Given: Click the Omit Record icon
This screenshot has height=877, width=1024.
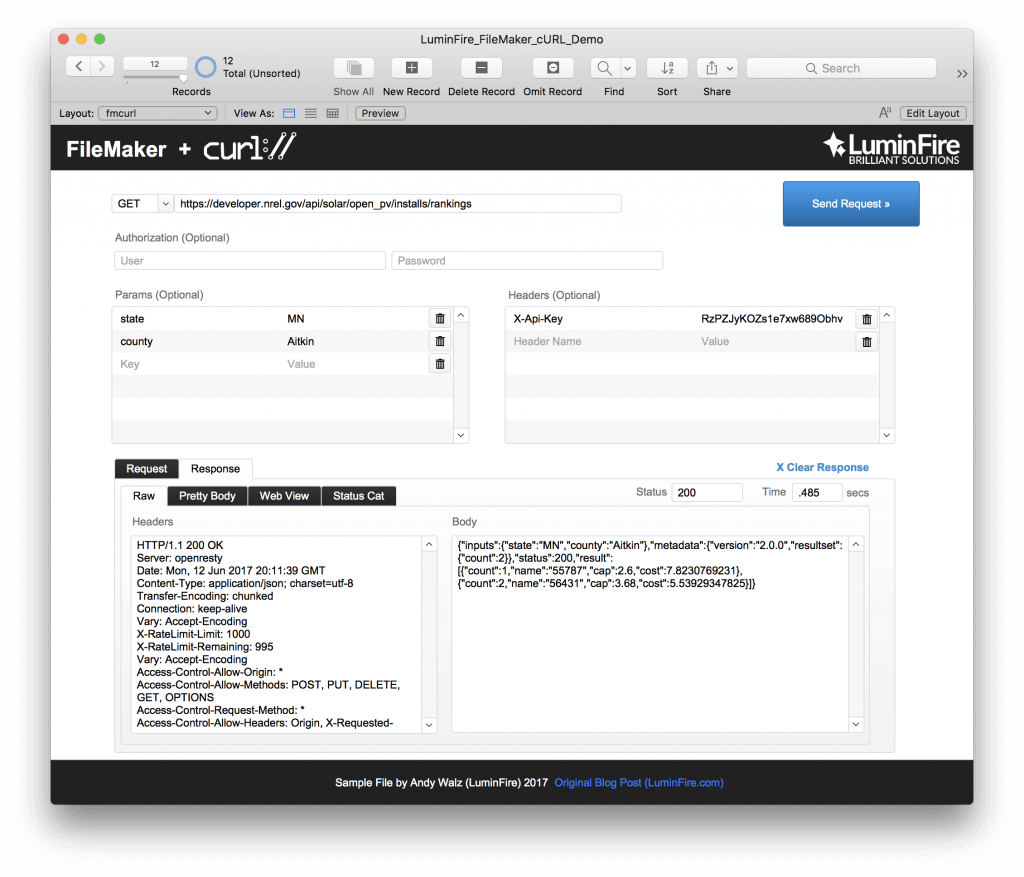Looking at the screenshot, I should pyautogui.click(x=552, y=68).
